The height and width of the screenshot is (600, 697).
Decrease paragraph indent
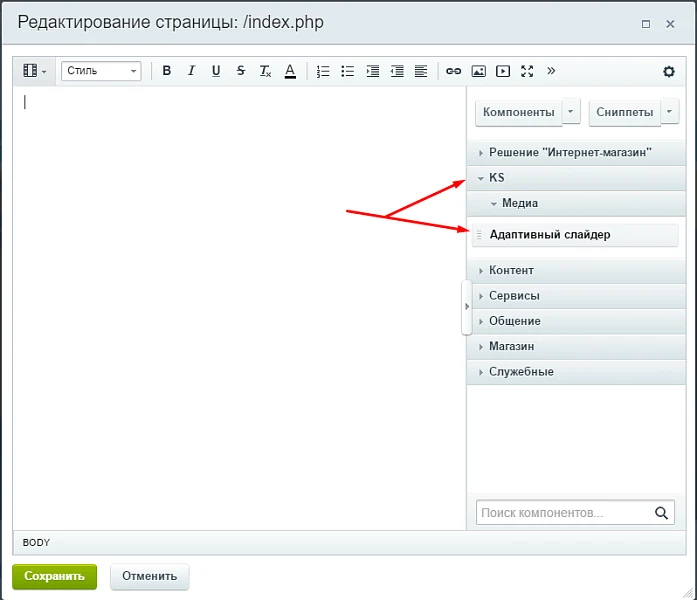pos(397,71)
